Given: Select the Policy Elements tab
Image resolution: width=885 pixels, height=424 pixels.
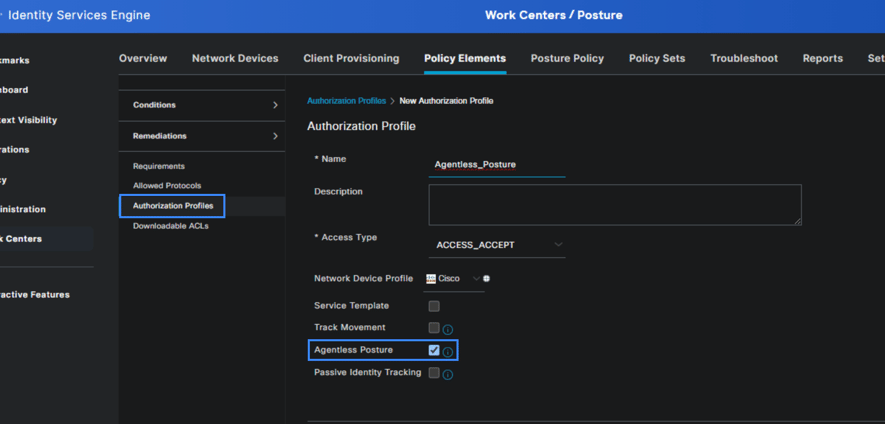Looking at the screenshot, I should coord(465,58).
